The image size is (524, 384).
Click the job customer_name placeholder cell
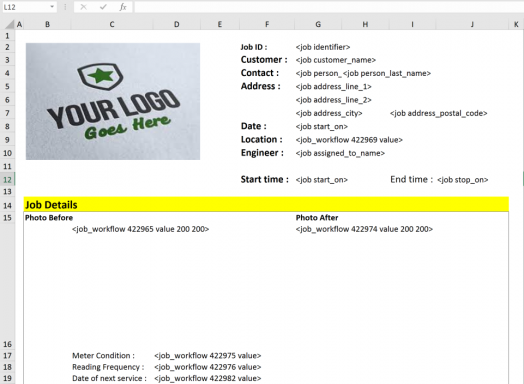(x=336, y=60)
